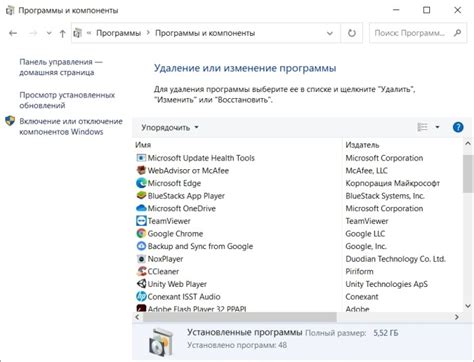474x362 pixels.
Task: Click publisher Google LLC
Action: [365, 234]
